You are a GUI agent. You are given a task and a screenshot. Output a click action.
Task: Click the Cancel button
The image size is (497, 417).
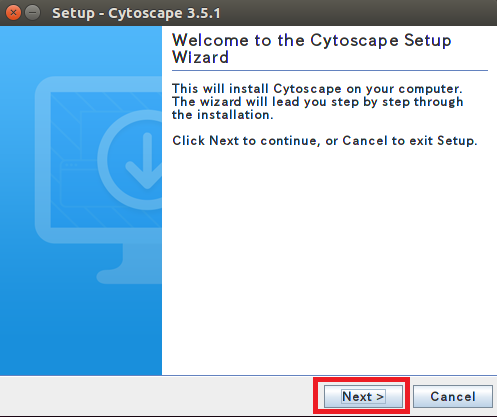tap(453, 396)
